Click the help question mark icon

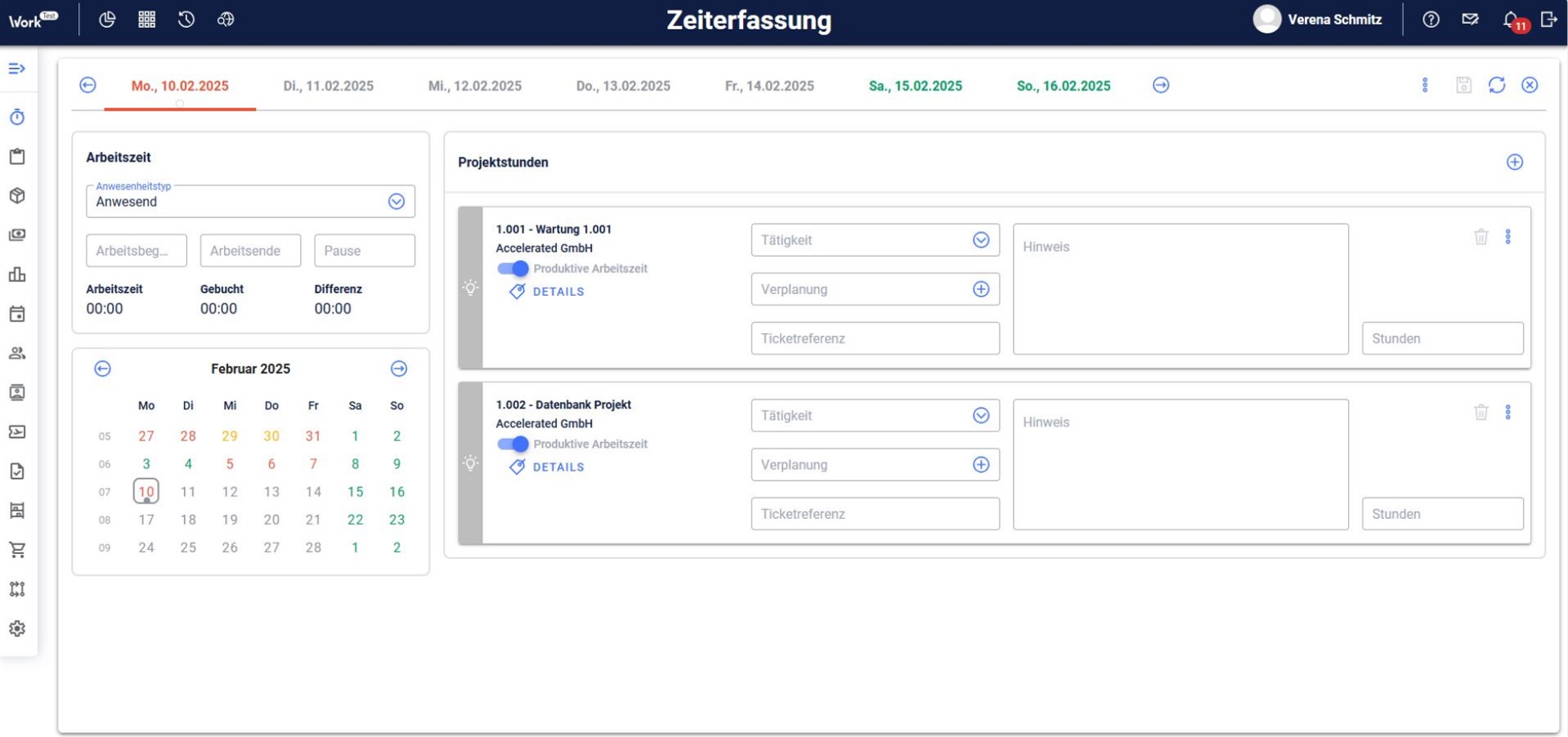pyautogui.click(x=1431, y=20)
